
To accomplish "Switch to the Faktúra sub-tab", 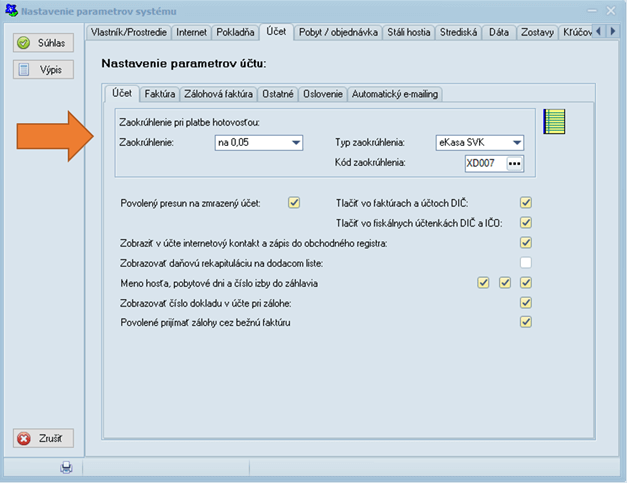I will click(160, 94).
